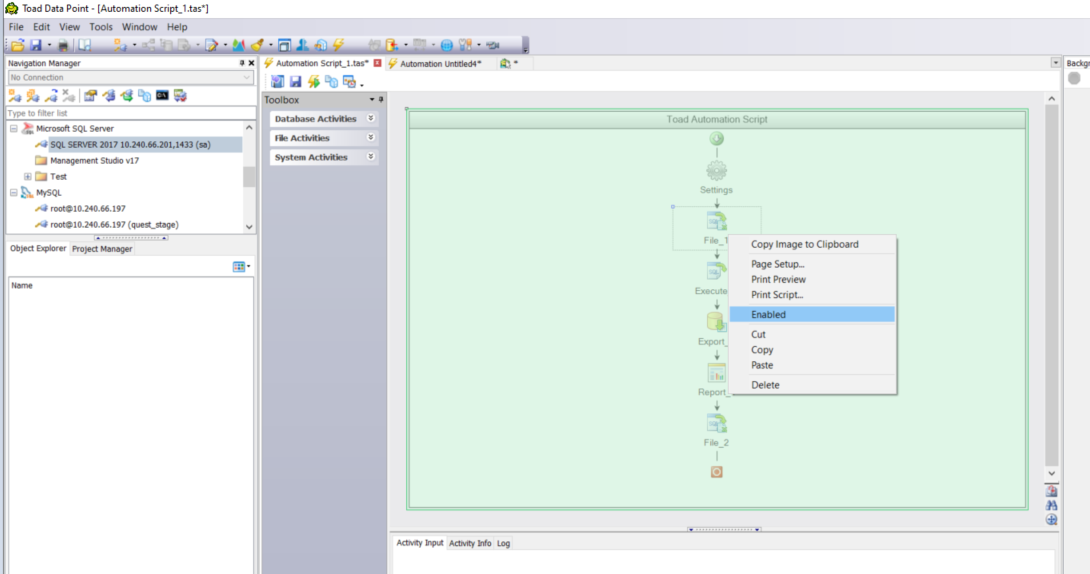Select the Execute script activity icon
The width and height of the screenshot is (1090, 574).
(716, 271)
